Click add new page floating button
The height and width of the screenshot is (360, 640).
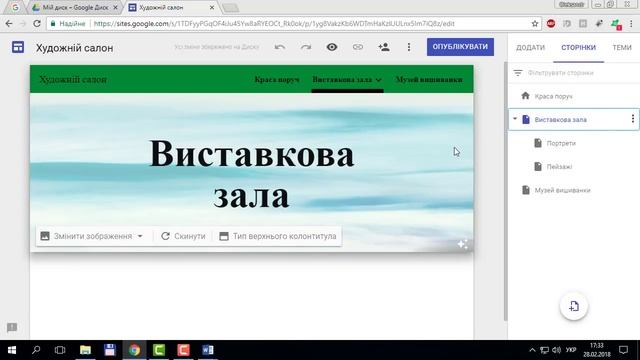pos(574,306)
